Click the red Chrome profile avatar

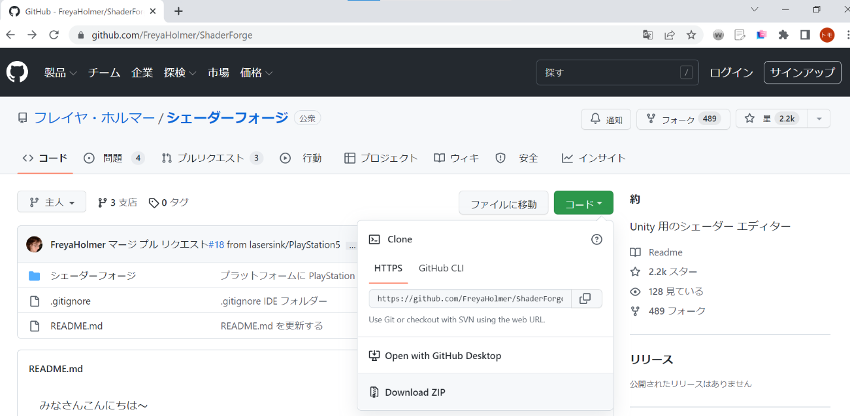pos(827,35)
